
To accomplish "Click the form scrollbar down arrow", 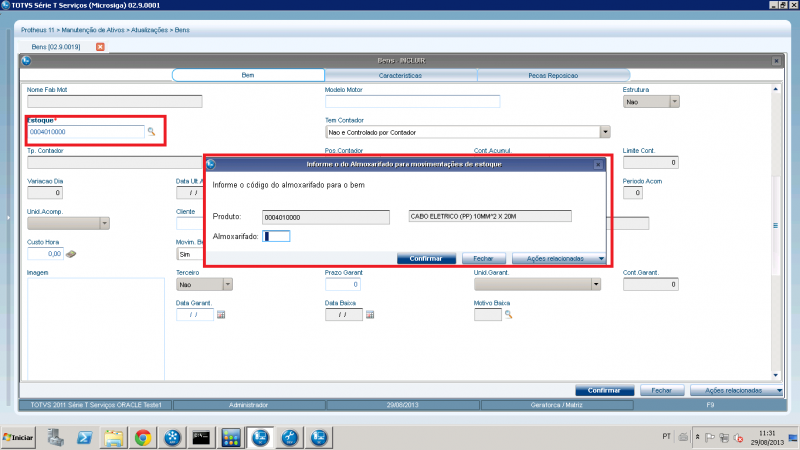I will (776, 375).
